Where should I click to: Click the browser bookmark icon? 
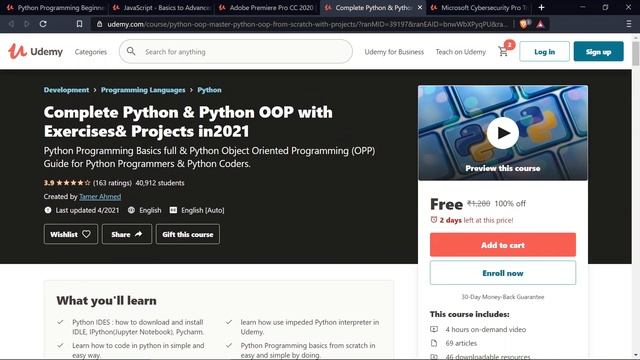pos(80,24)
